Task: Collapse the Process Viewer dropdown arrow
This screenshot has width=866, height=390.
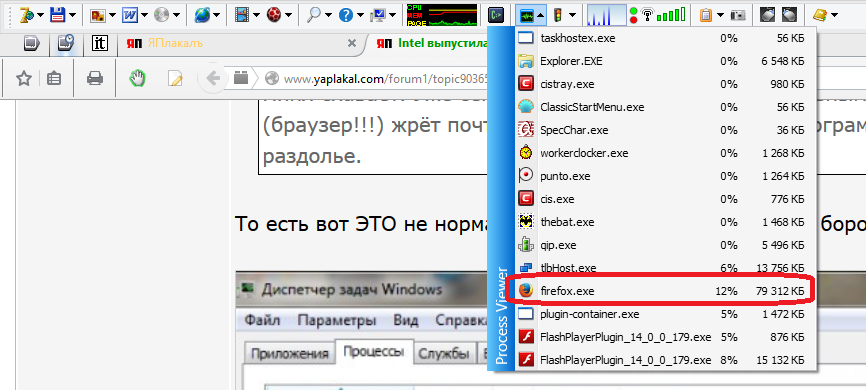Action: coord(541,15)
